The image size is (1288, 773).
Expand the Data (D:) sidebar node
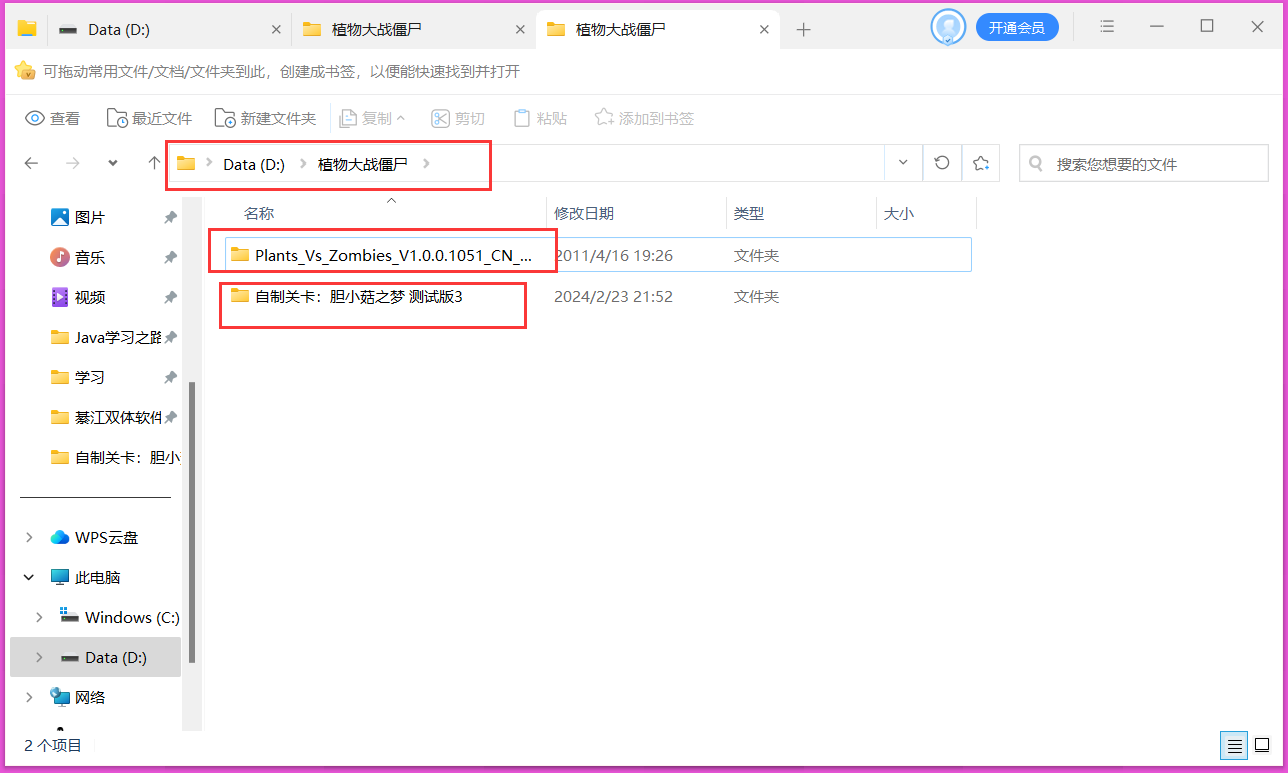click(39, 657)
